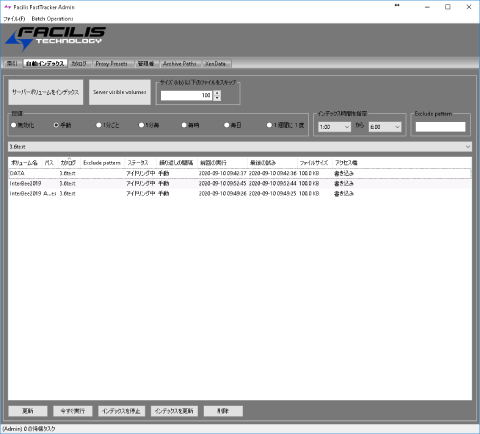Open the XenData tab
480x434 pixels.
[215, 63]
